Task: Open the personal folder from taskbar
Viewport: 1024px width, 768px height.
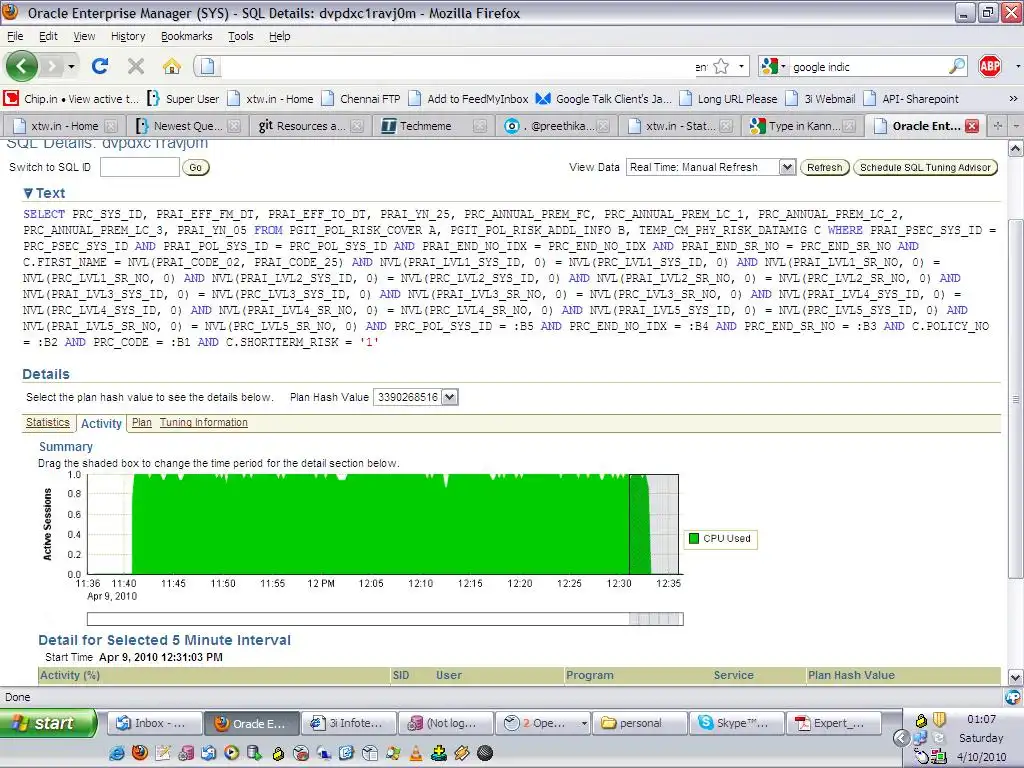Action: (x=639, y=723)
